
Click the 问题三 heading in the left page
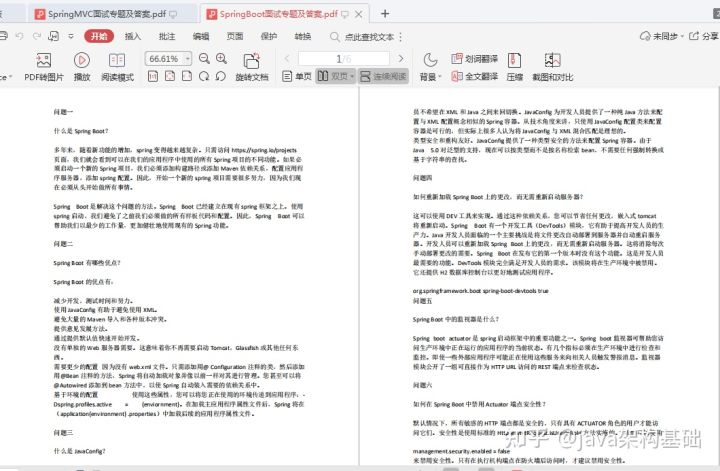click(63, 432)
